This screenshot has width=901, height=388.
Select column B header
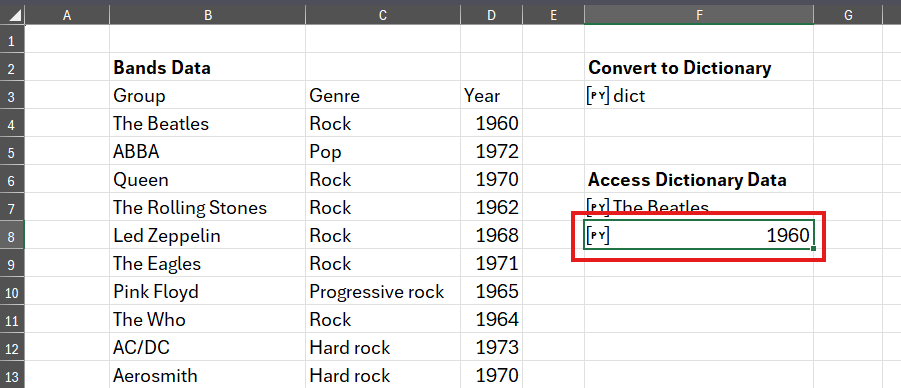pos(207,16)
